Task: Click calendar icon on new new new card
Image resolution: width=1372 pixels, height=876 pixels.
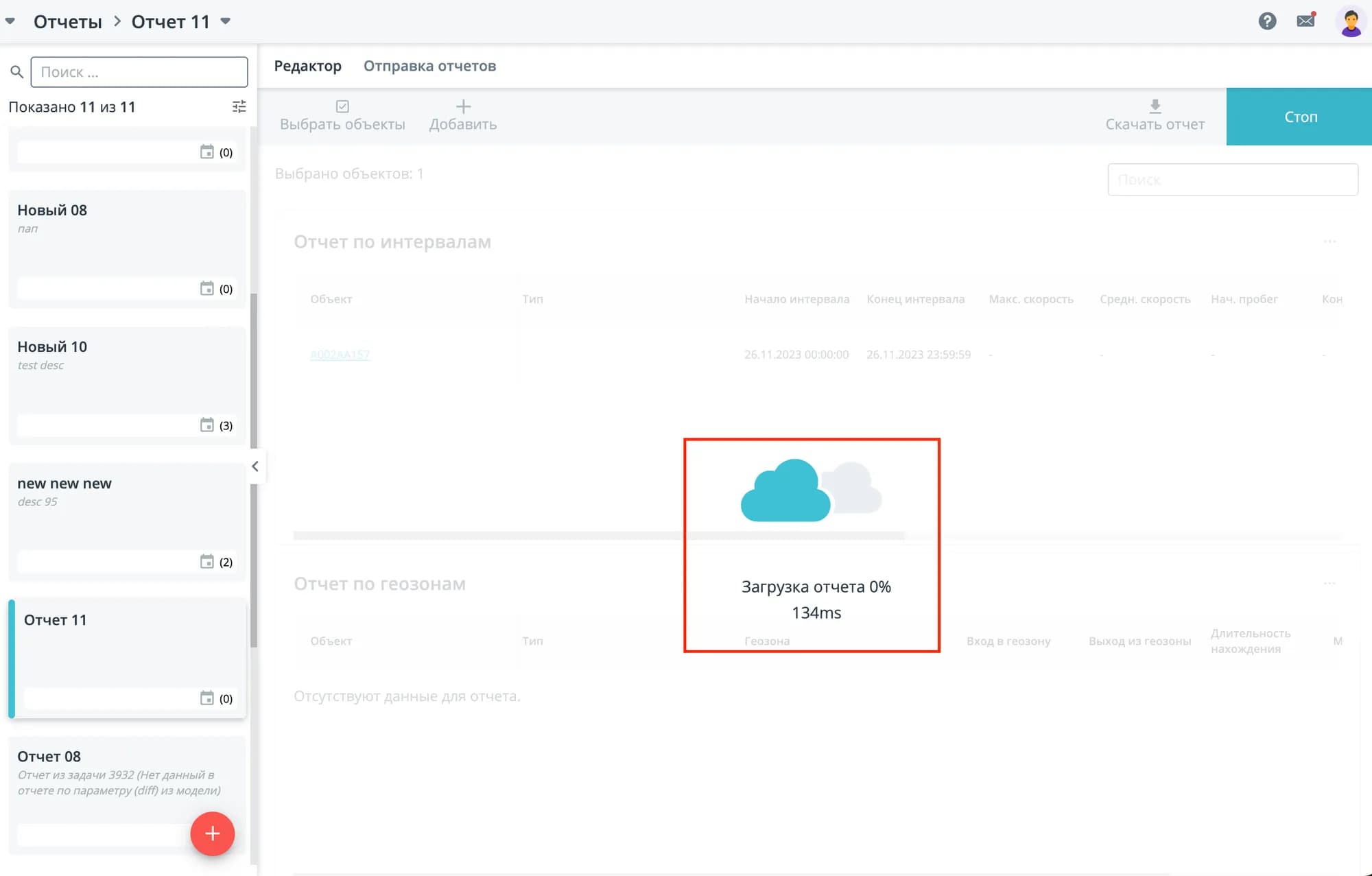Action: 206,561
